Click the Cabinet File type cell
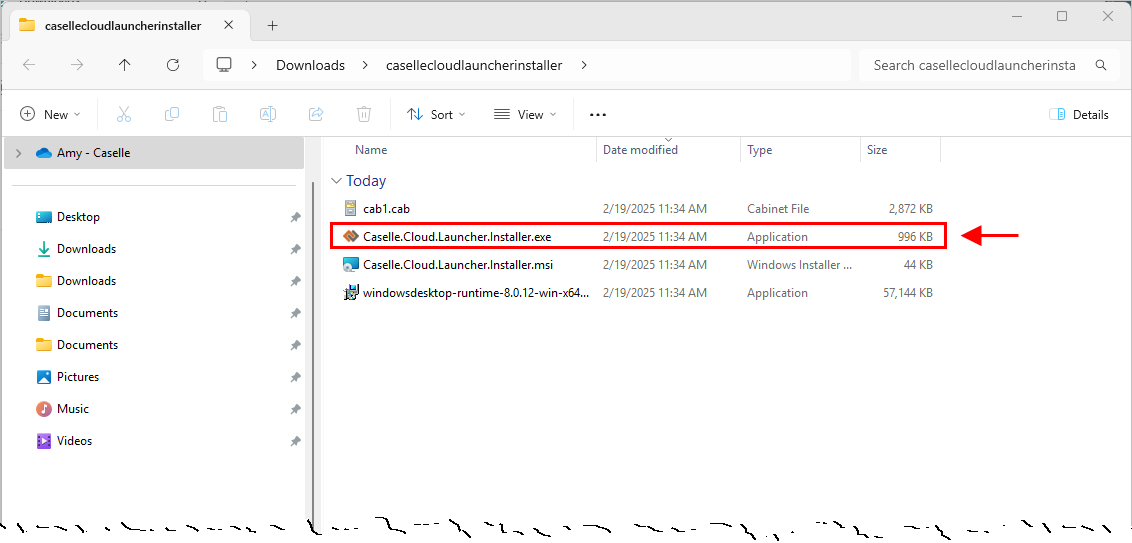 pos(778,209)
